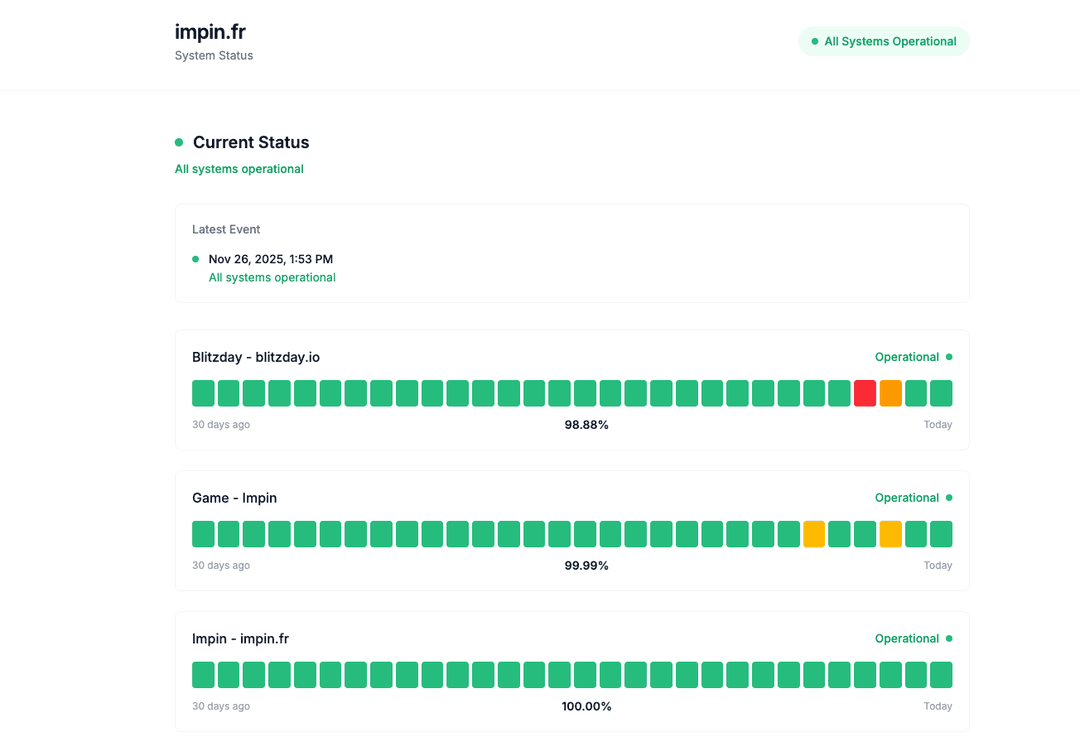Click the Game - Impin service name

point(234,498)
